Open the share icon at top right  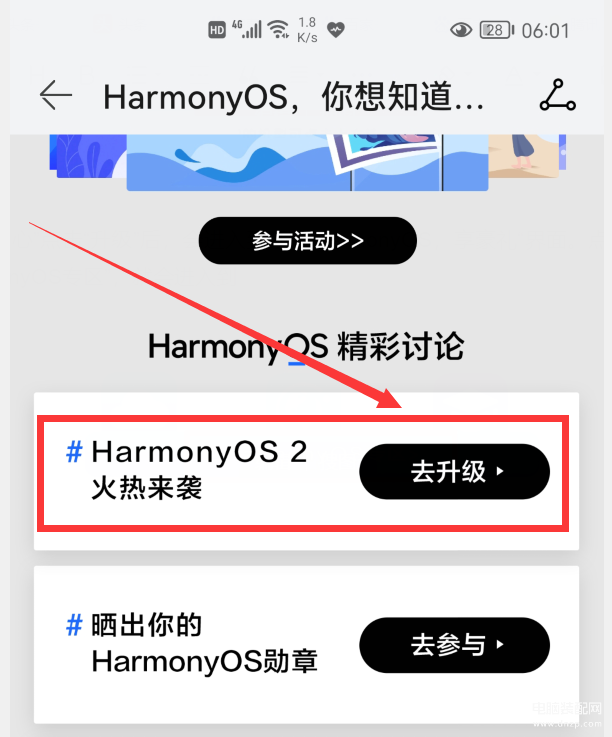557,95
